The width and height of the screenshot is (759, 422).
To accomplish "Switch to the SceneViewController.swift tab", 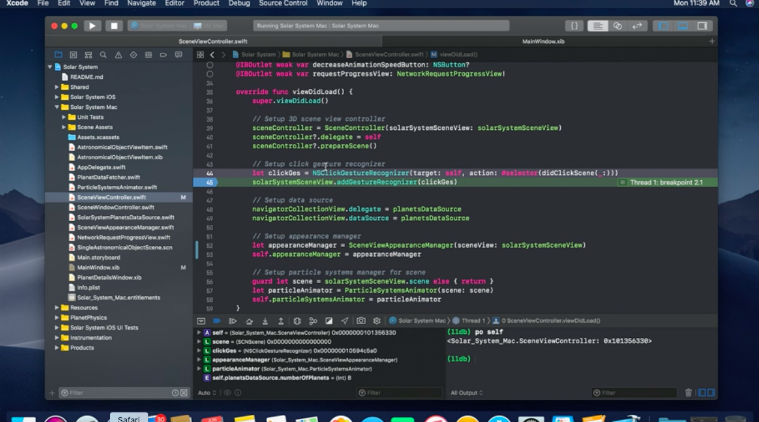I will point(213,42).
